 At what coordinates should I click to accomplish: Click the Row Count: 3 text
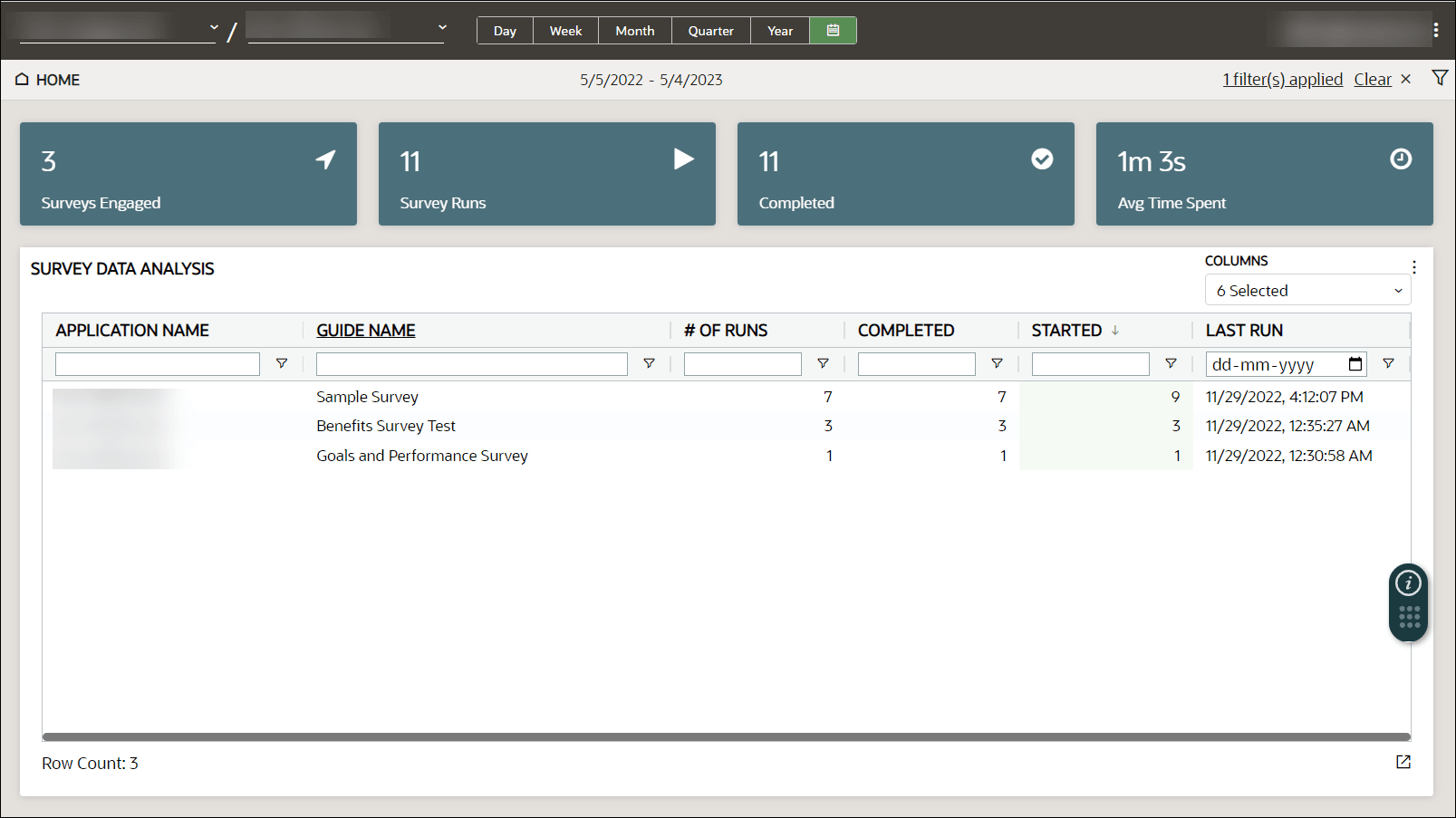click(x=90, y=764)
